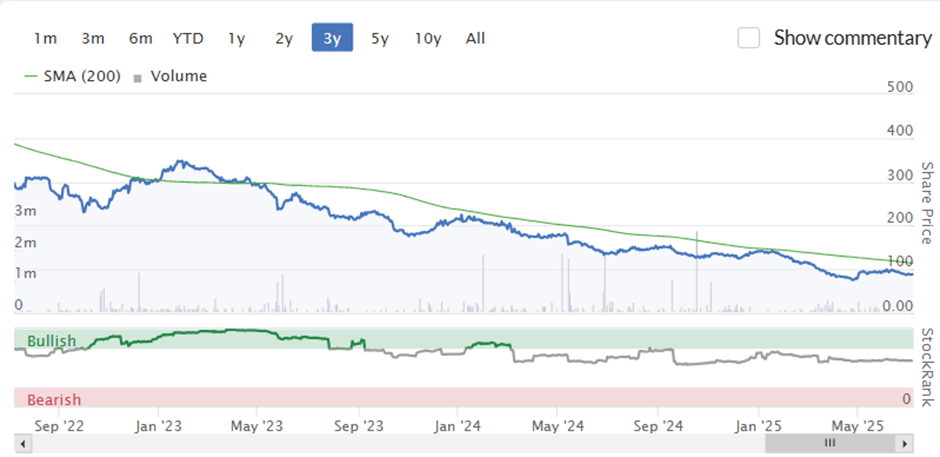This screenshot has width=940, height=457.
Task: Click the 100 price axis label
Action: tap(900, 262)
